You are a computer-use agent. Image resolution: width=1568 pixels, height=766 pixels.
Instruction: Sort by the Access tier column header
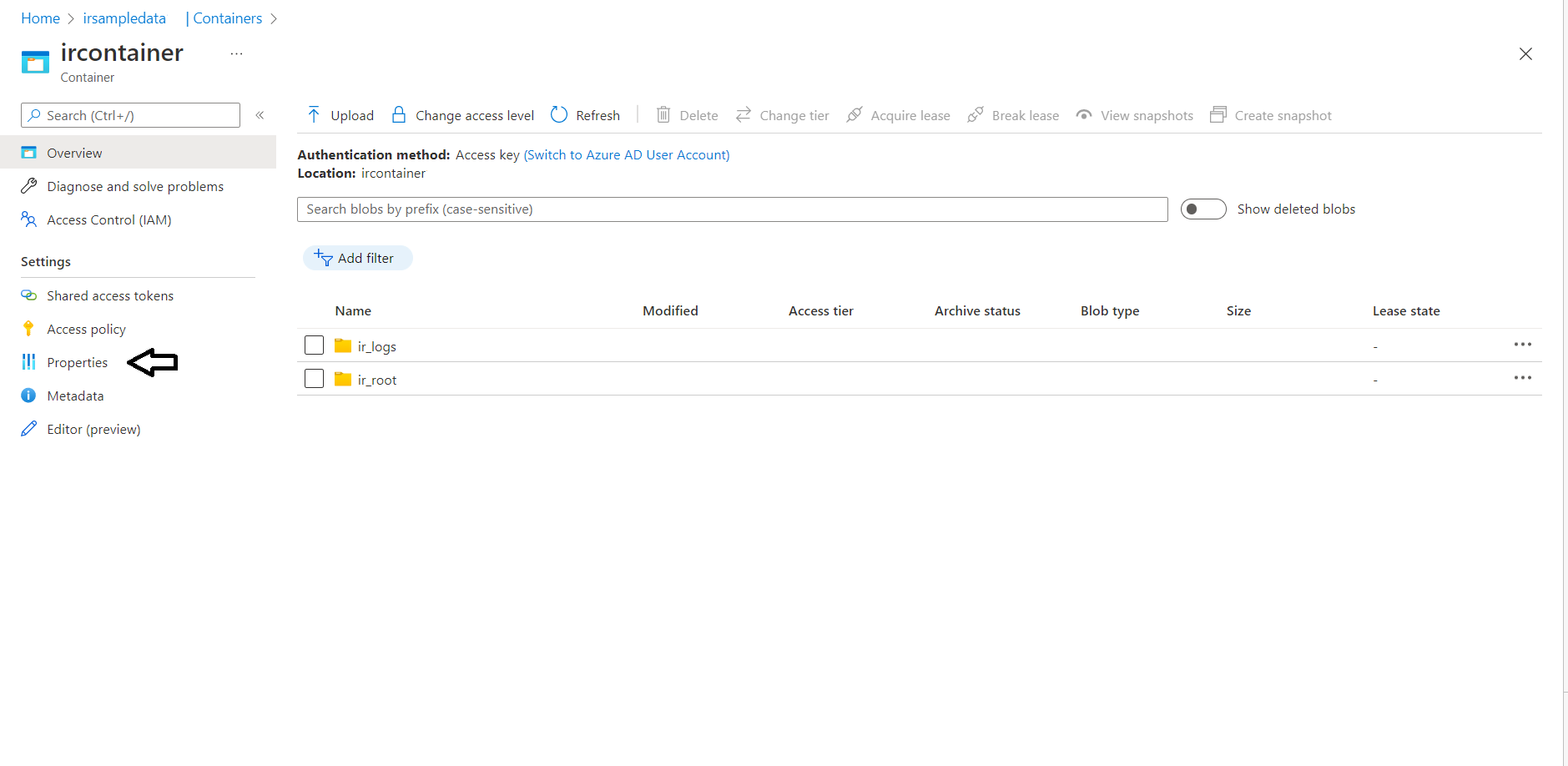click(x=821, y=310)
